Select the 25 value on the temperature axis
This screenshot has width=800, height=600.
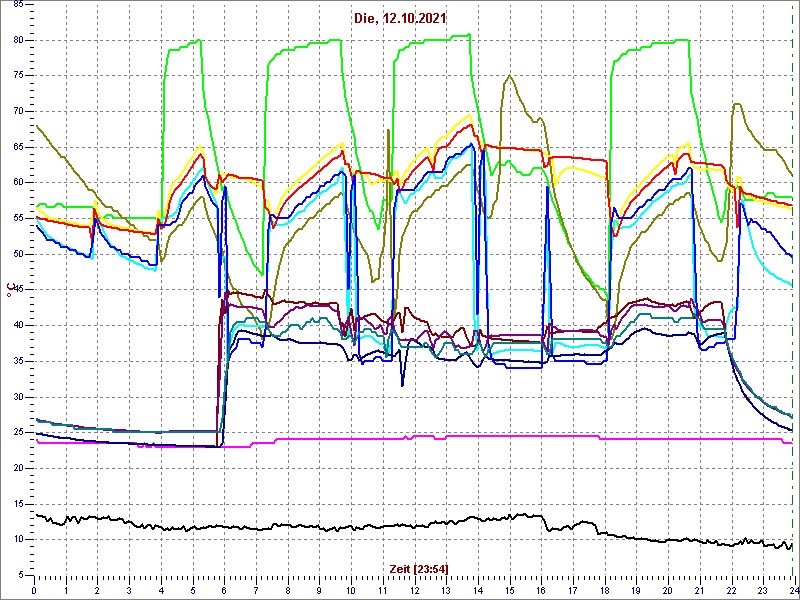pyautogui.click(x=19, y=433)
